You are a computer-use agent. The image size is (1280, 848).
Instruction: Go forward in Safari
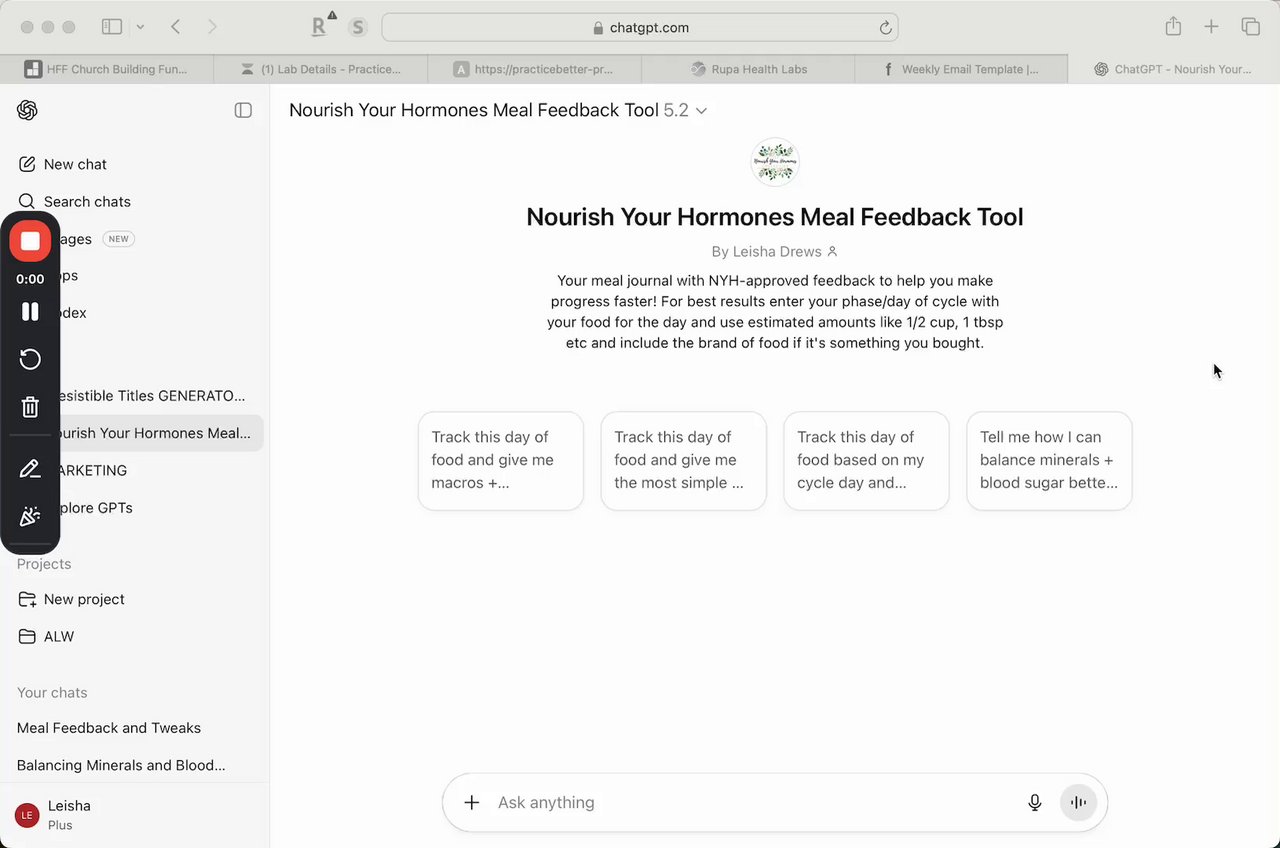pyautogui.click(x=212, y=27)
